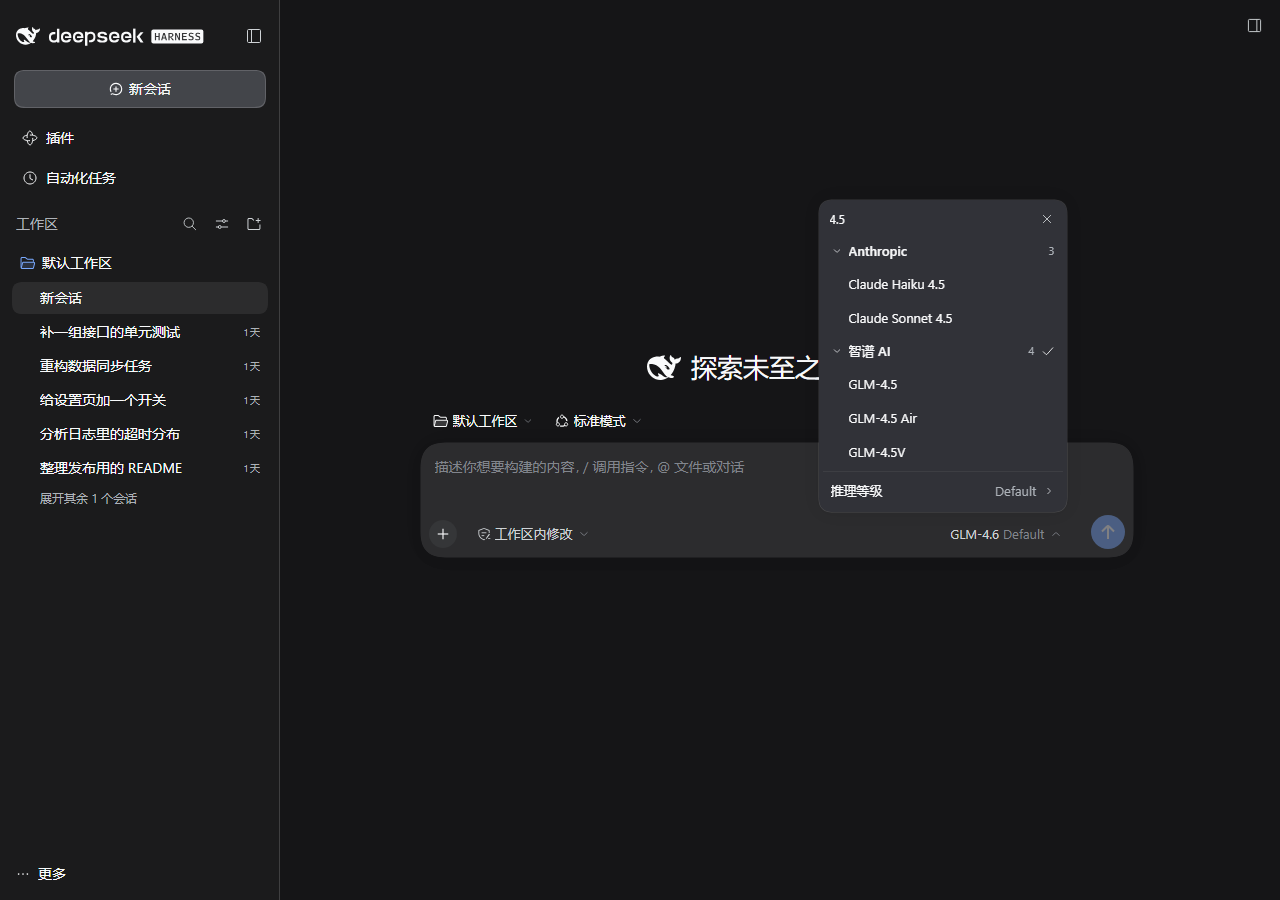The image size is (1280, 900).
Task: Select GLM-4.5 Air model
Action: click(x=943, y=419)
